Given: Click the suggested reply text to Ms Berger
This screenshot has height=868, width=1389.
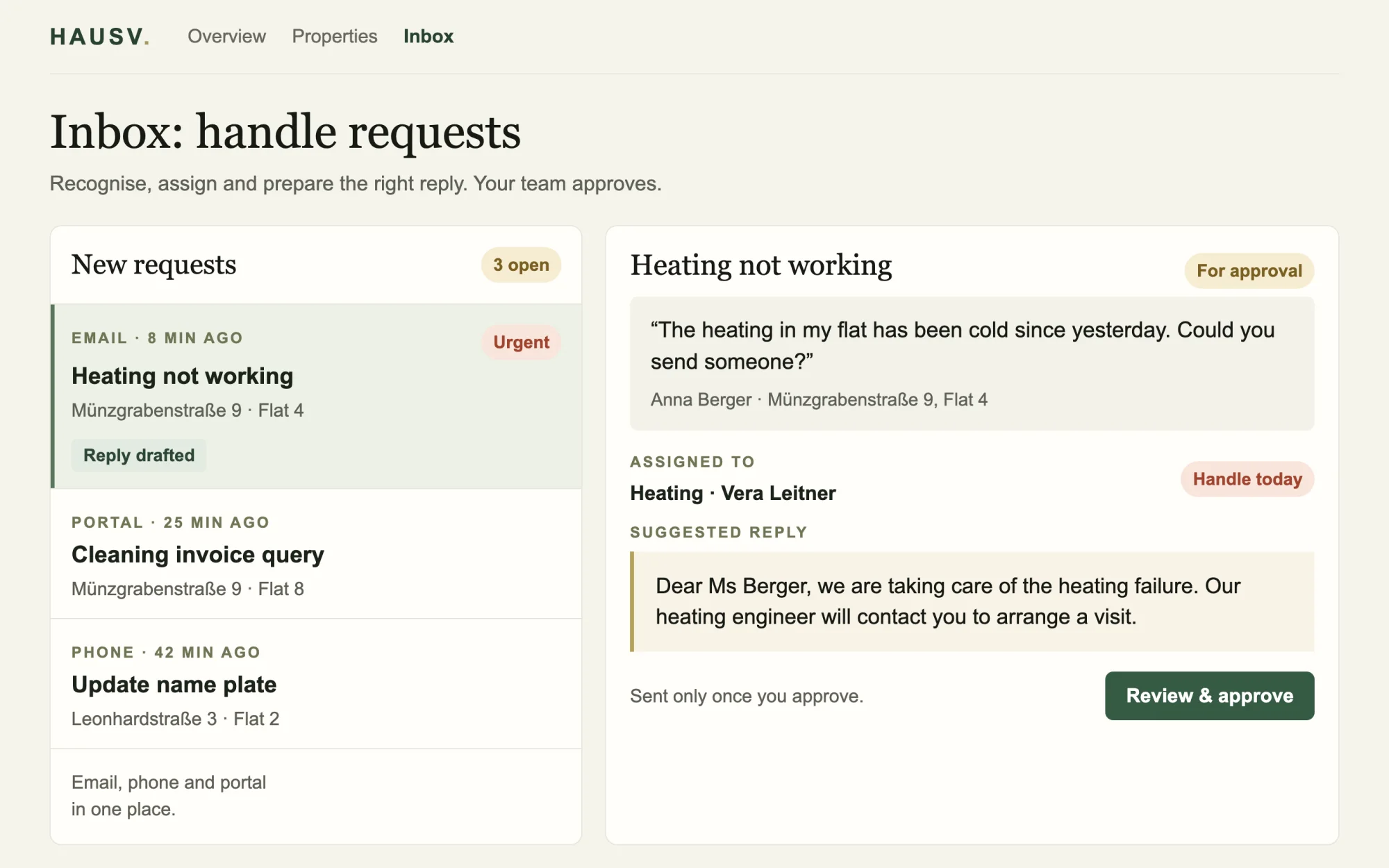Looking at the screenshot, I should point(972,601).
